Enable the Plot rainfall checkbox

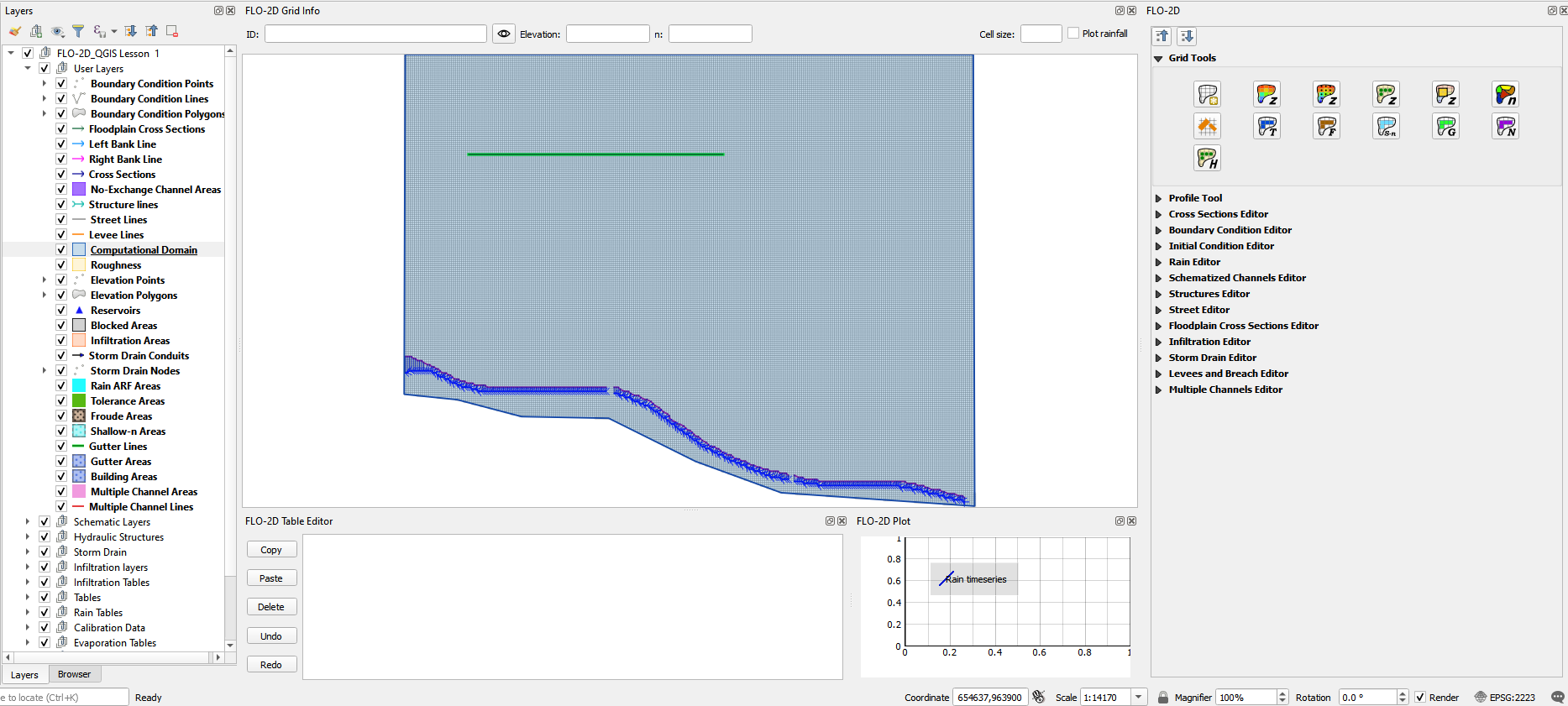click(1073, 34)
